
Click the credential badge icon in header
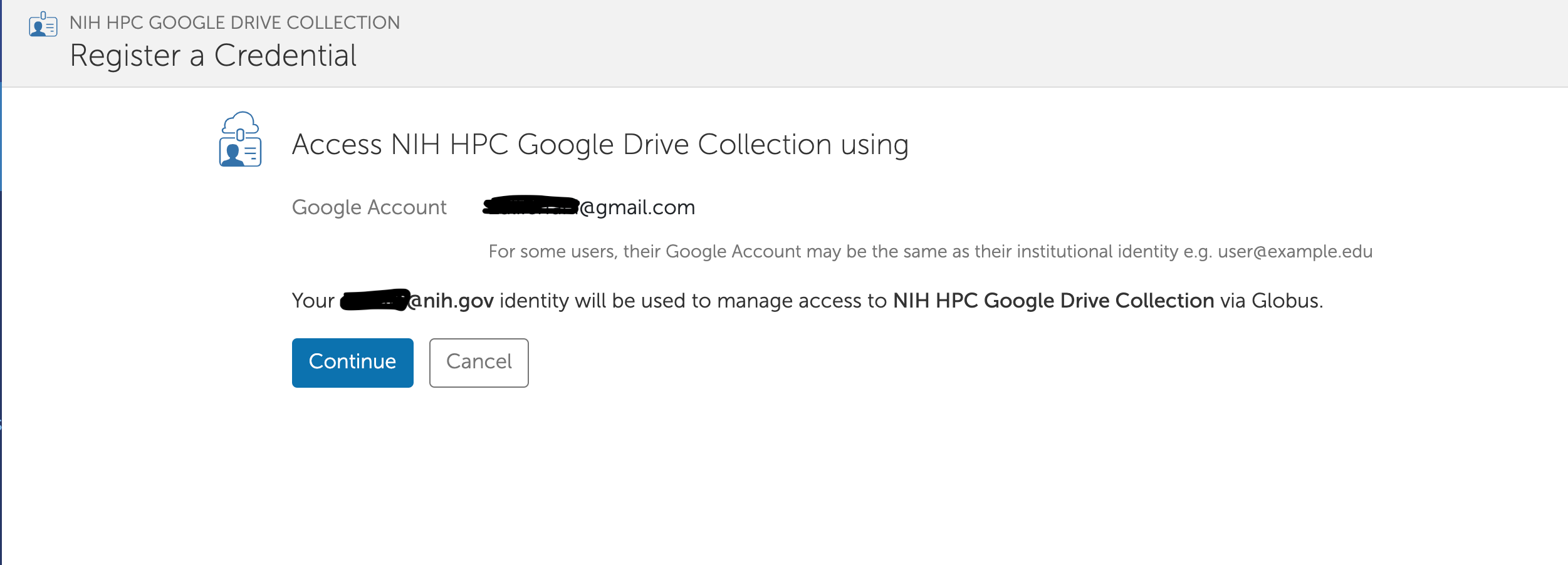(x=43, y=25)
